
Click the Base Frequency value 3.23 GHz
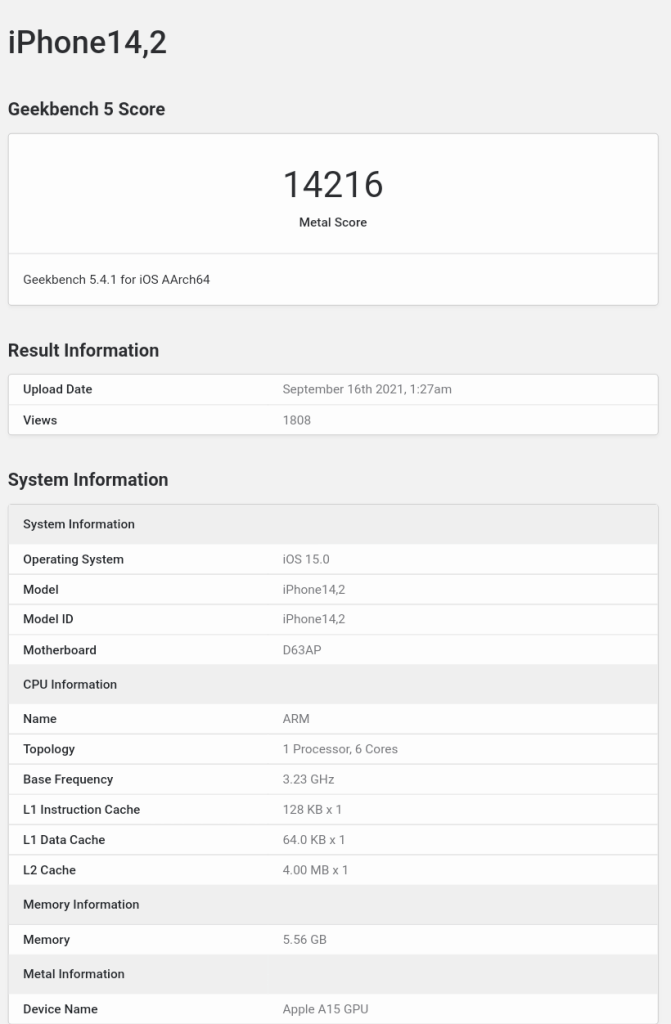point(308,779)
